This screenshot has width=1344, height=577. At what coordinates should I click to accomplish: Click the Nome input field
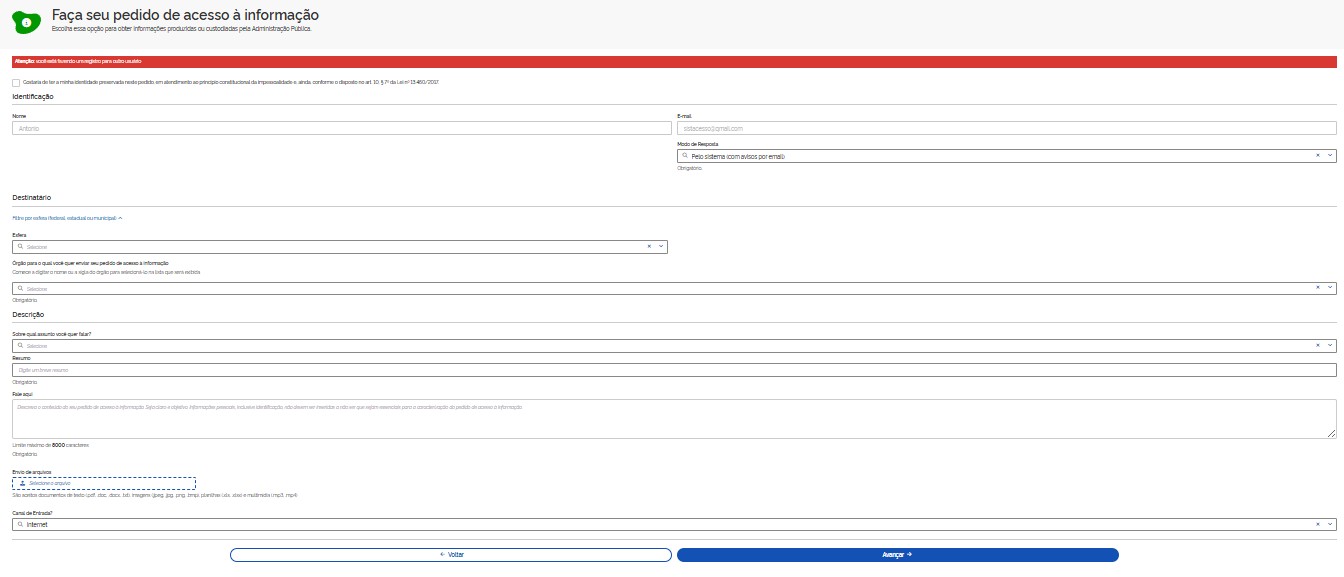(x=341, y=128)
